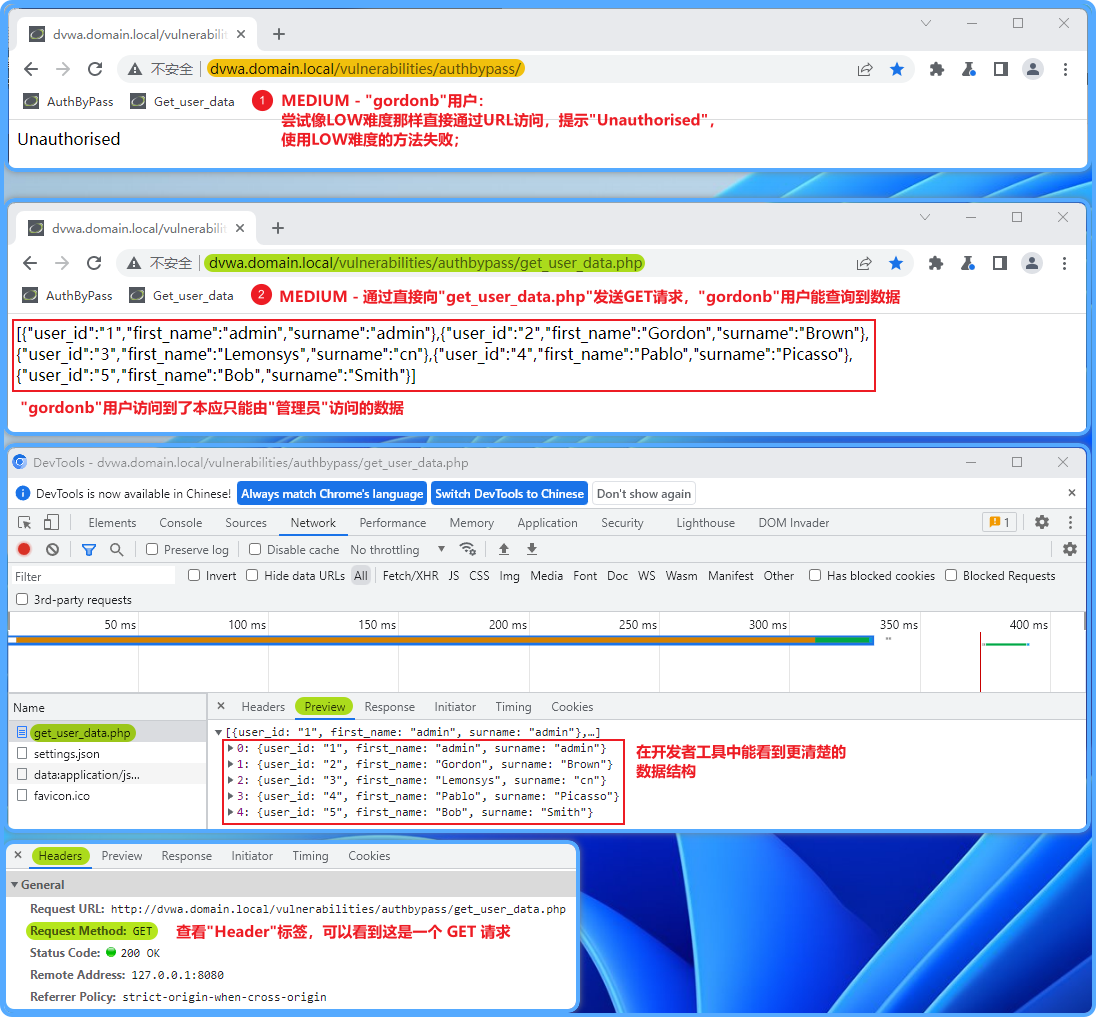Screen dimensions: 1096x1017
Task: Open network settings gear in DevTools toolbar
Action: [x=1069, y=549]
